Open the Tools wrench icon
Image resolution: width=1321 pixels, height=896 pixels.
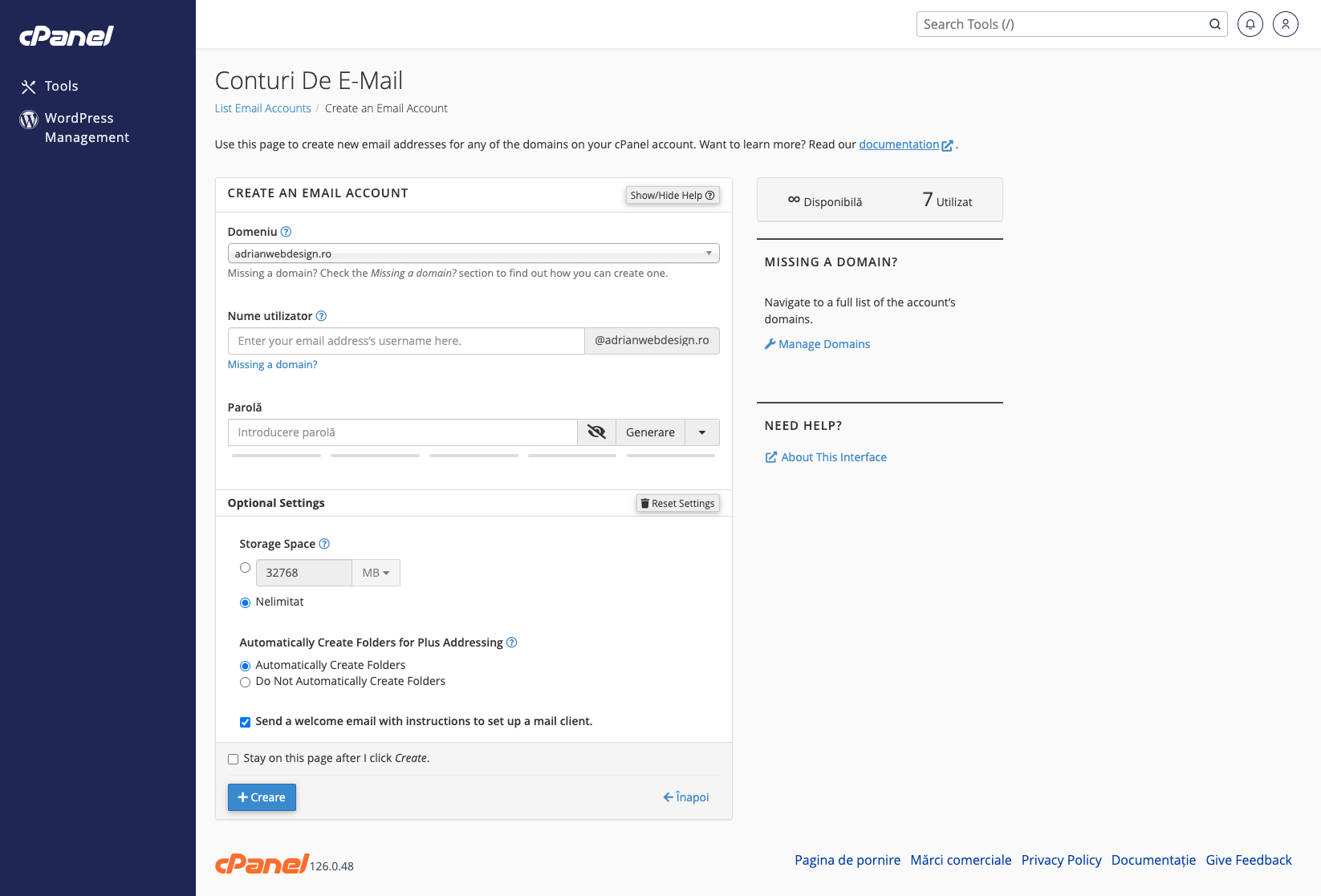[x=29, y=87]
